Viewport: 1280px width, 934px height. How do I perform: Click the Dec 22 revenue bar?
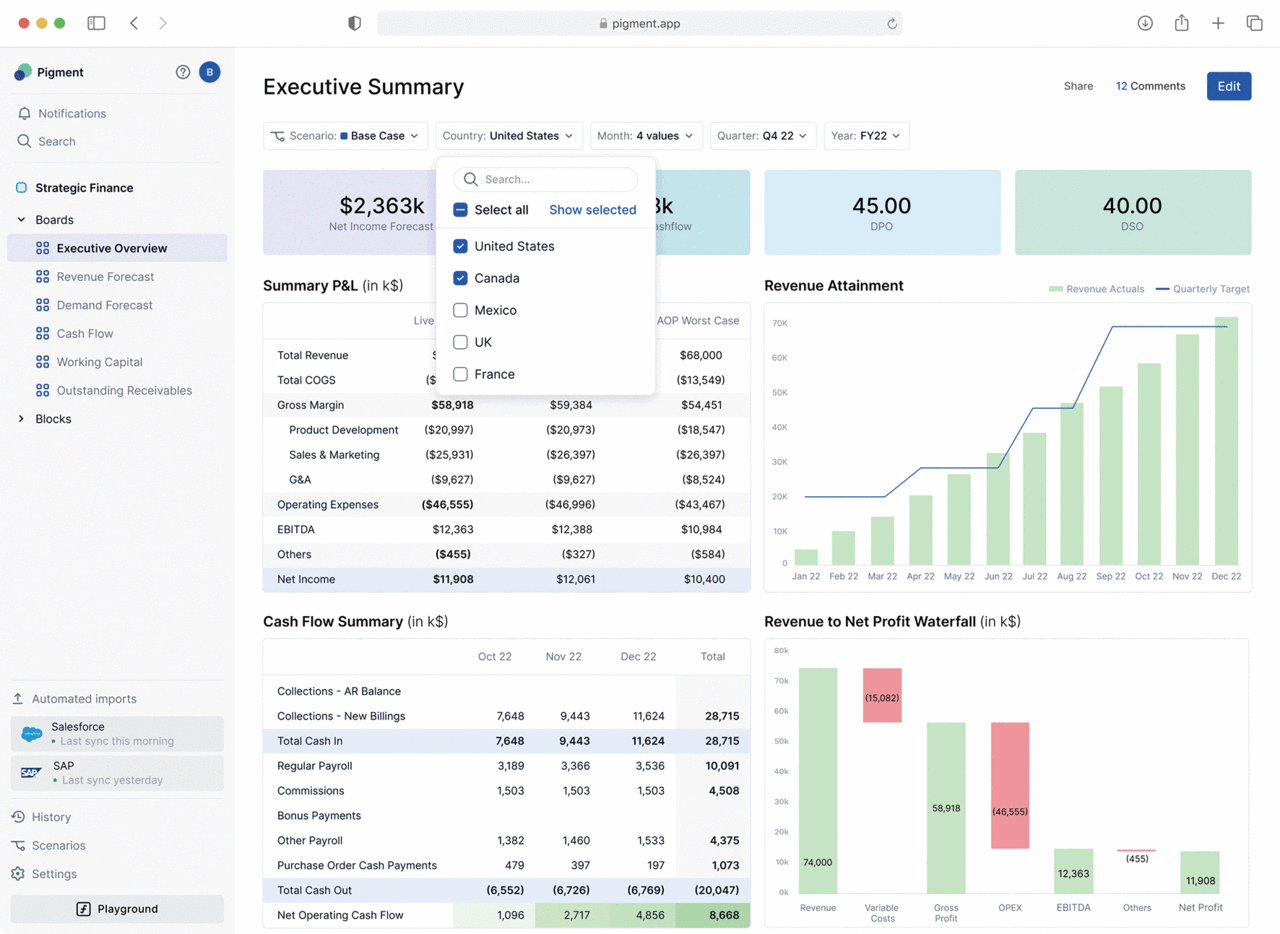click(x=1226, y=440)
